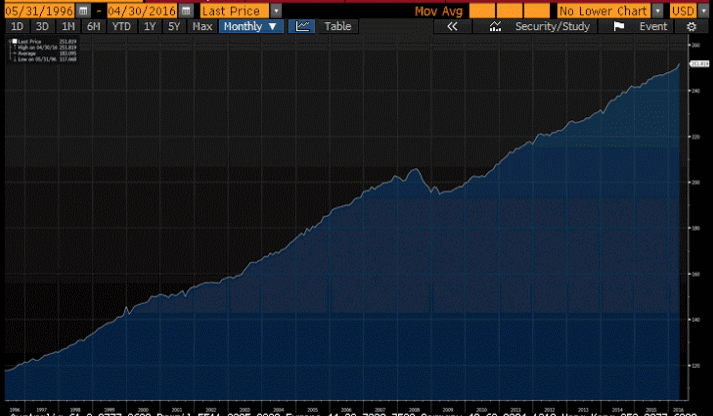Click the 2016 x-axis year label
This screenshot has width=713, height=416.
point(678,410)
